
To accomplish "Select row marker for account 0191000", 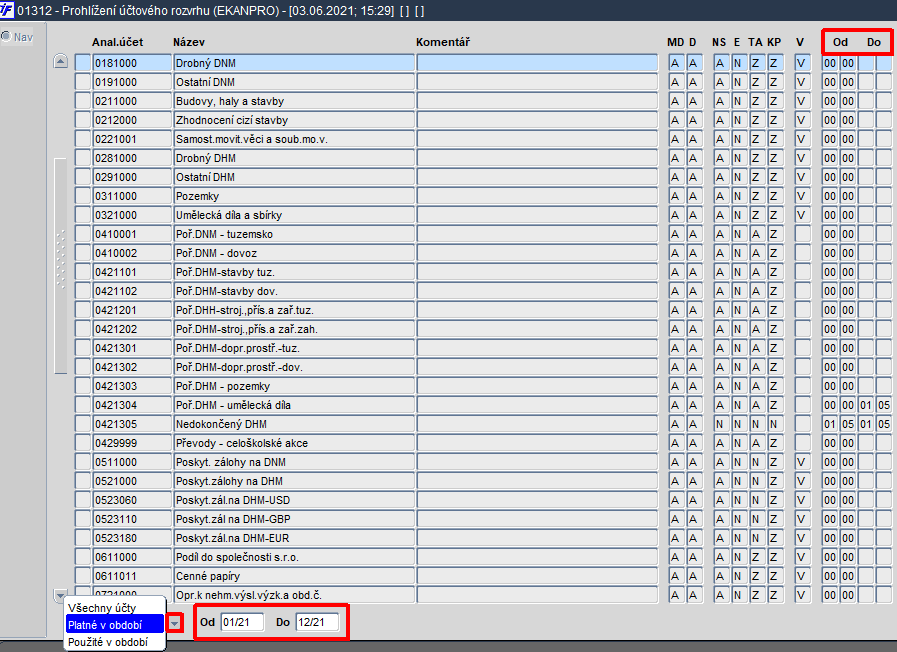I will pyautogui.click(x=83, y=82).
